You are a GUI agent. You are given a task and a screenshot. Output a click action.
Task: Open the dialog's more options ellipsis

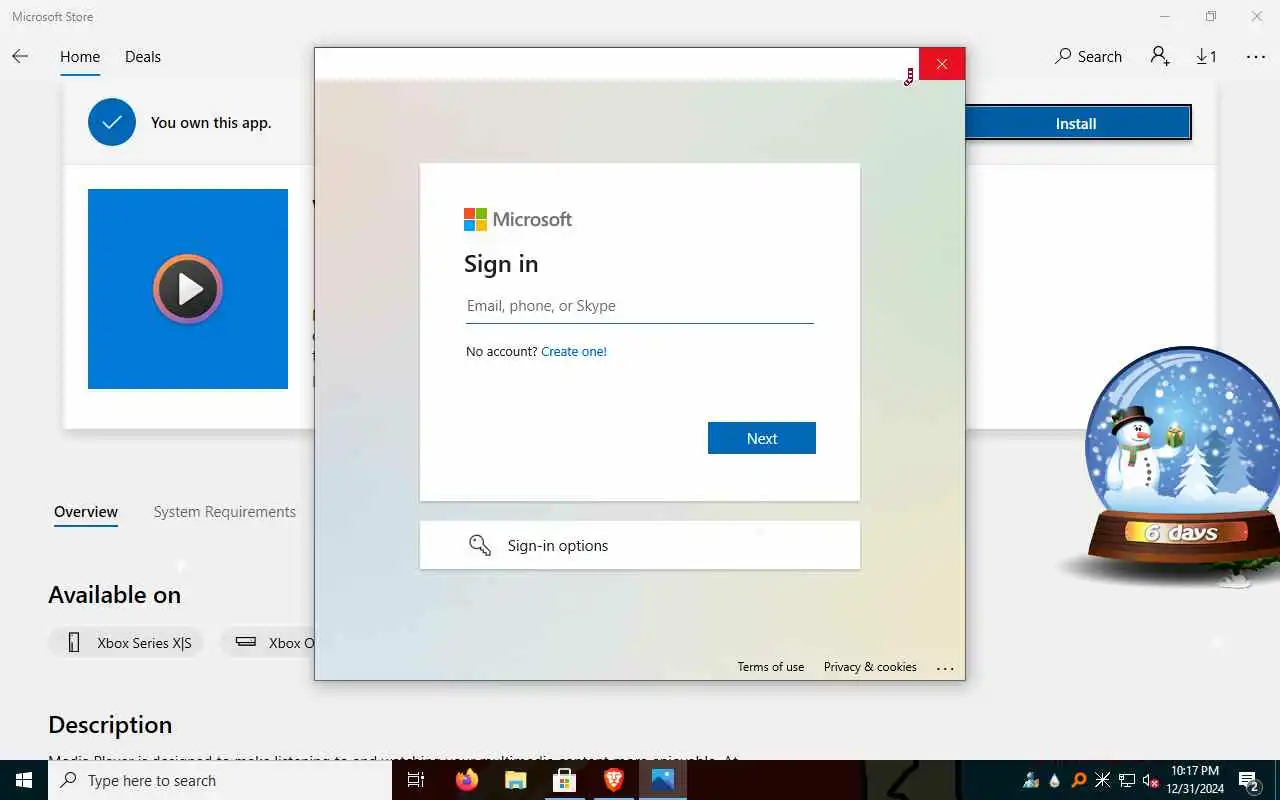point(945,668)
